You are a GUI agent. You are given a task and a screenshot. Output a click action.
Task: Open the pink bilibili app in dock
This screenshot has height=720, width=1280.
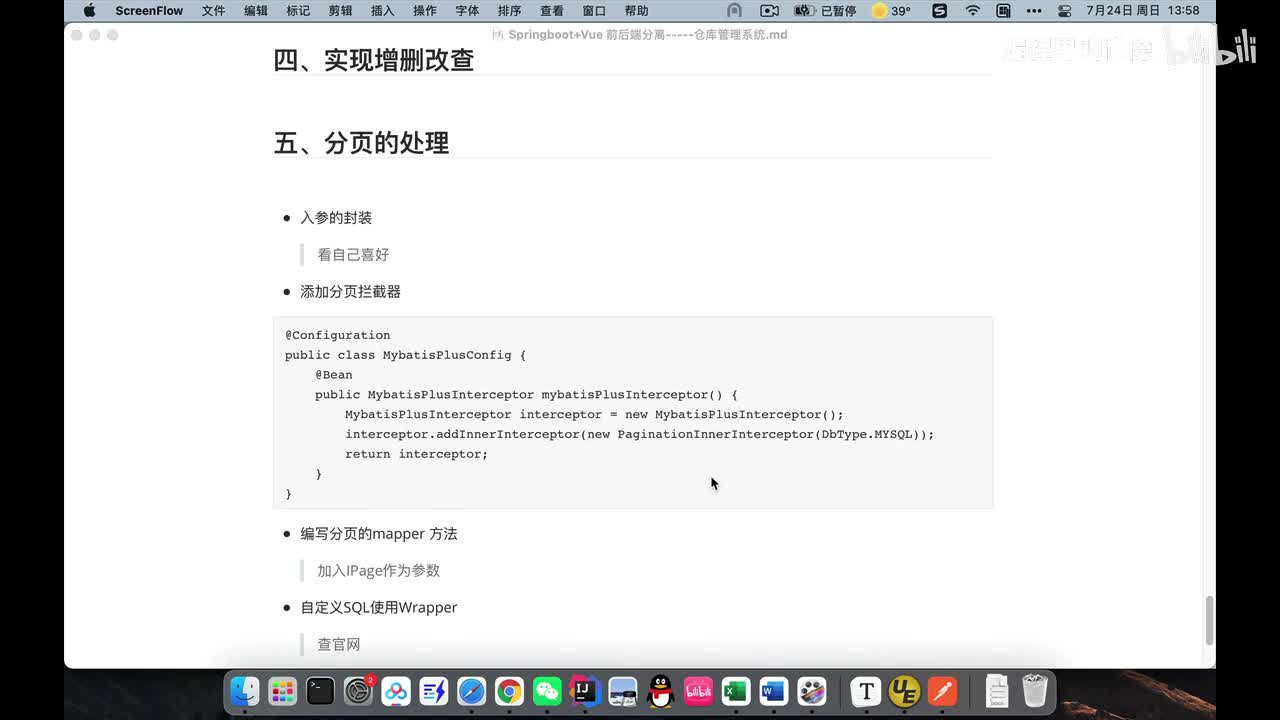698,691
